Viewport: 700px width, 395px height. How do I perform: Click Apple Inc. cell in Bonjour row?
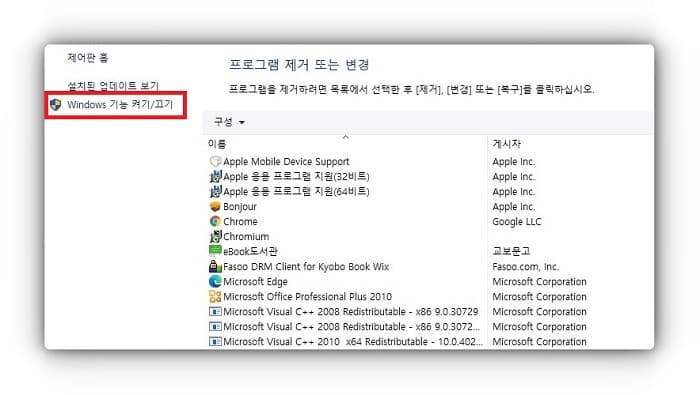[513, 207]
